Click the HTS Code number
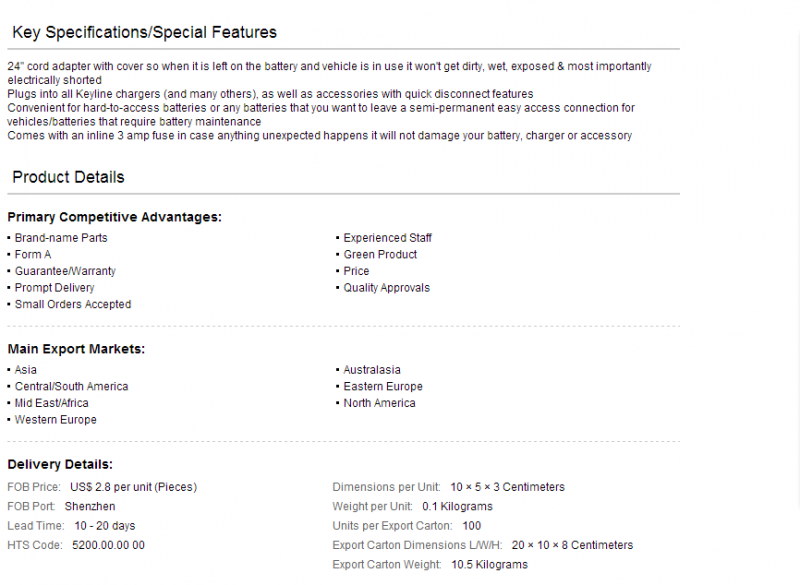Image resolution: width=800 pixels, height=585 pixels. (108, 545)
